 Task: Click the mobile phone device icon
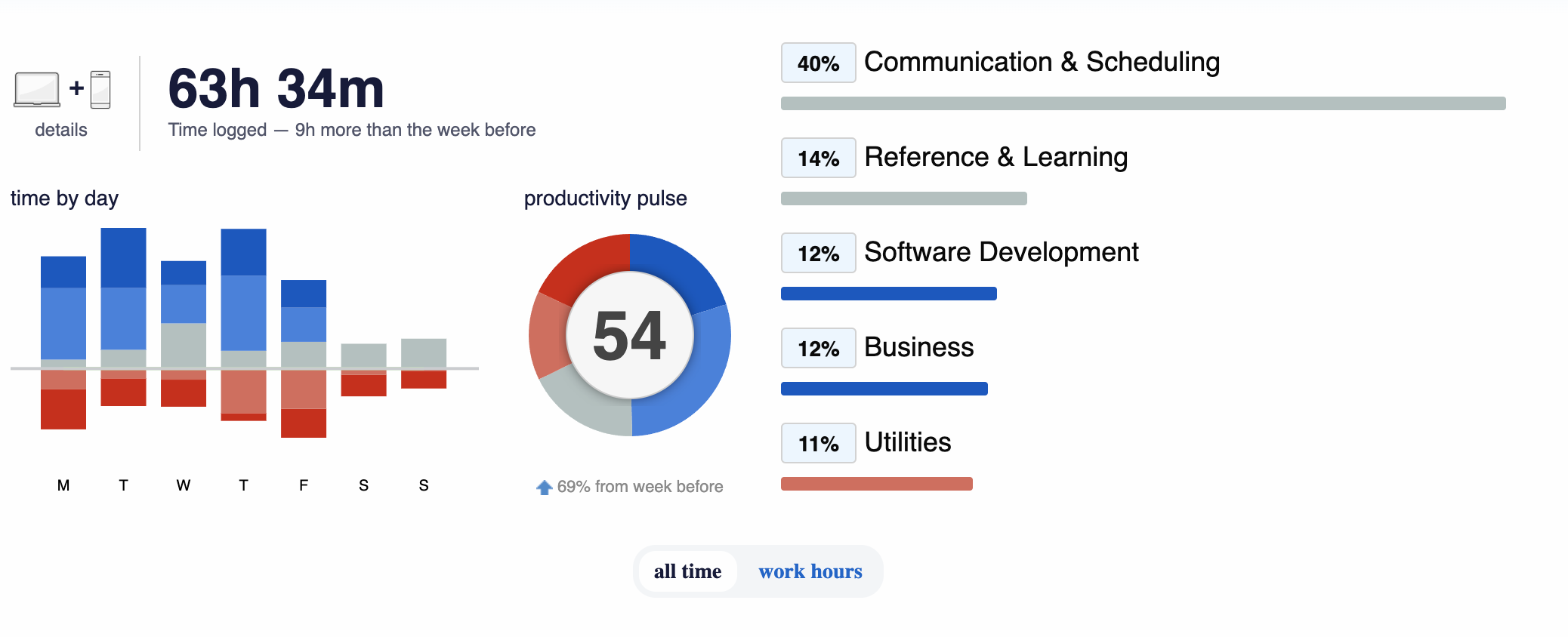coord(100,90)
